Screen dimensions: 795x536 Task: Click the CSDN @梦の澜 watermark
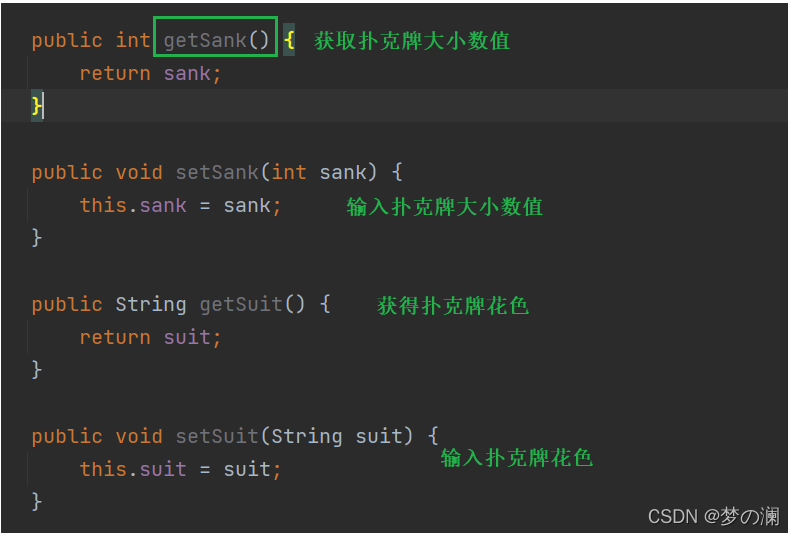coord(713,516)
